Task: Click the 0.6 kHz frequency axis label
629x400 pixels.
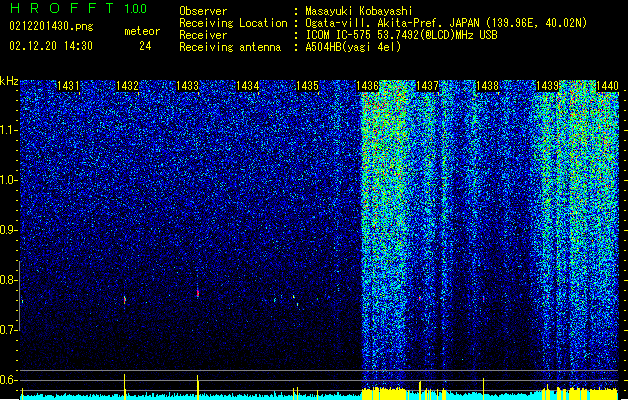Action: [x=9, y=380]
